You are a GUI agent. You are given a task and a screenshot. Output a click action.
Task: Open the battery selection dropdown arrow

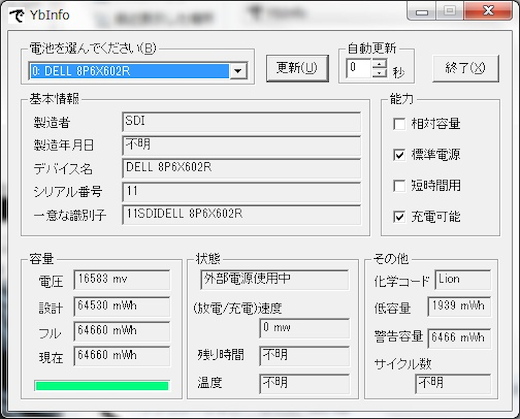pyautogui.click(x=238, y=71)
